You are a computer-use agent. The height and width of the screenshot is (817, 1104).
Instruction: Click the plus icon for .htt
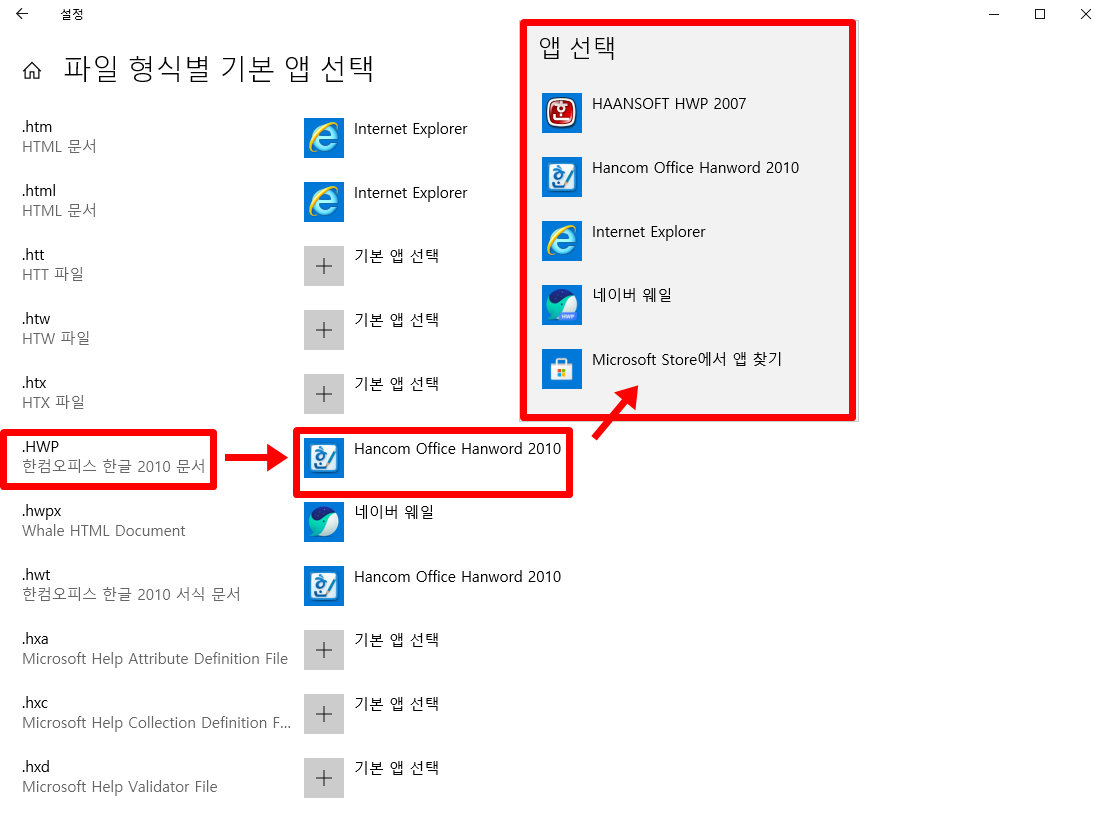coord(324,266)
